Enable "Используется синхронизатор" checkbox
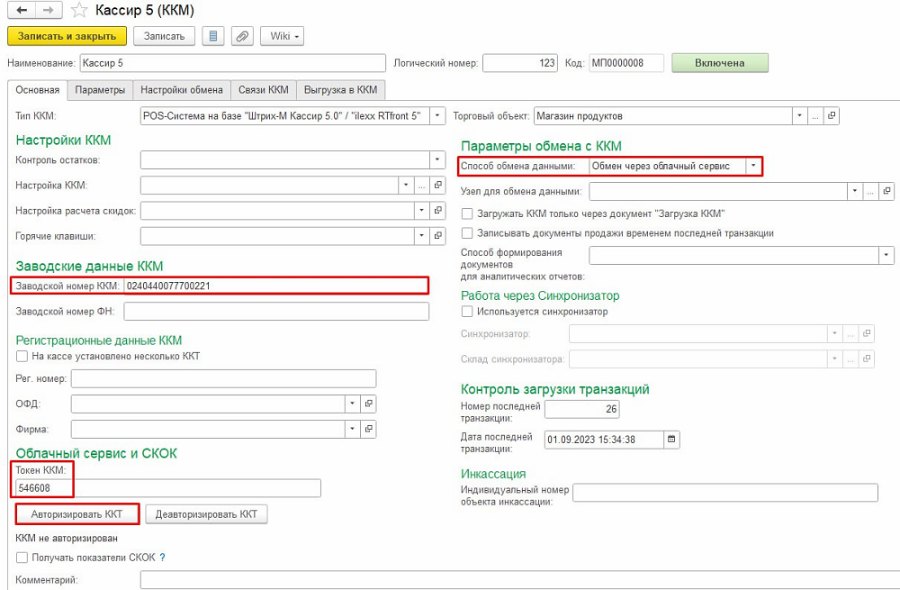 point(467,311)
